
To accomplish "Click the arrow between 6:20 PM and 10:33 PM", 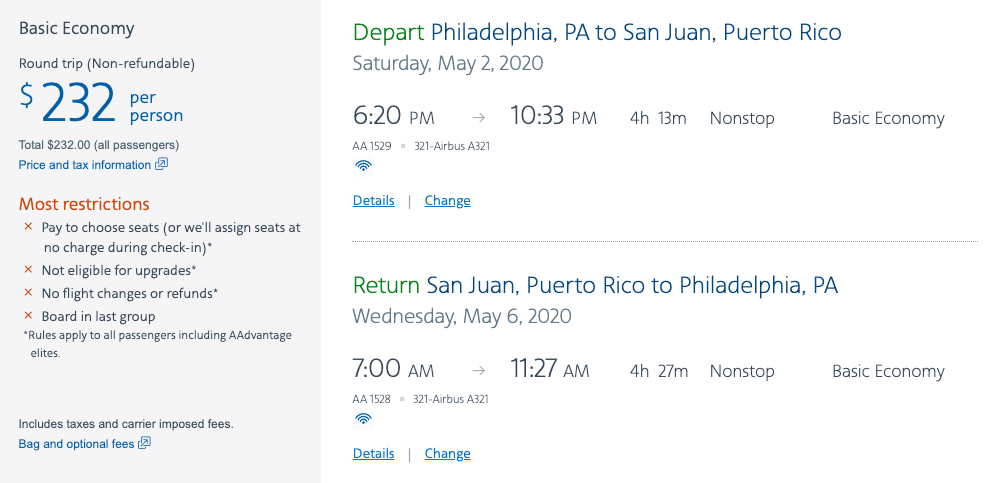I will point(478,118).
